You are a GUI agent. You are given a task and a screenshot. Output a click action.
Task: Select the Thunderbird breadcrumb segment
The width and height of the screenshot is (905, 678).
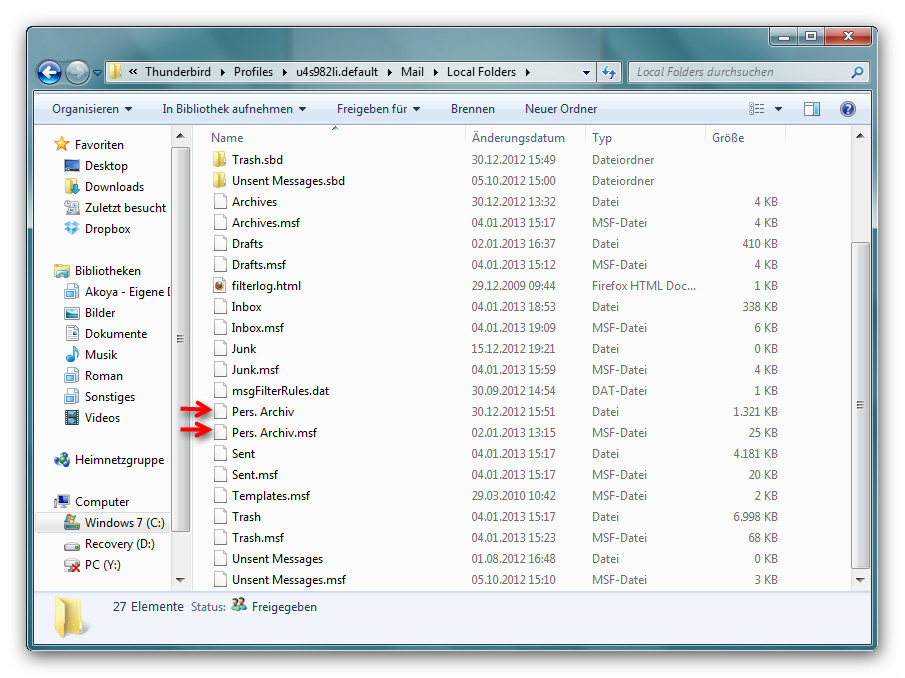(178, 72)
